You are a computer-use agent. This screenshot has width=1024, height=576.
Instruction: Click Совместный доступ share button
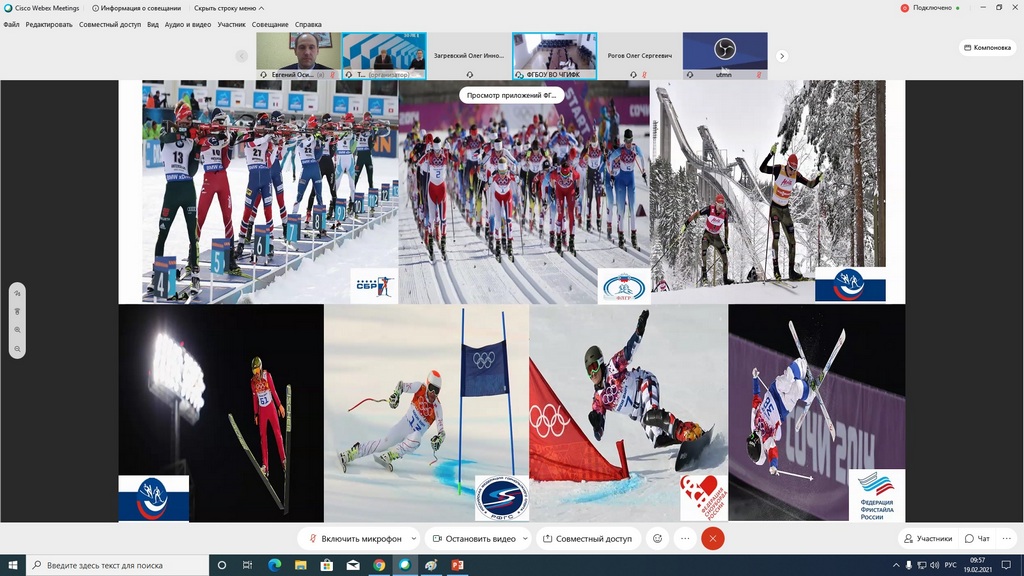587,538
